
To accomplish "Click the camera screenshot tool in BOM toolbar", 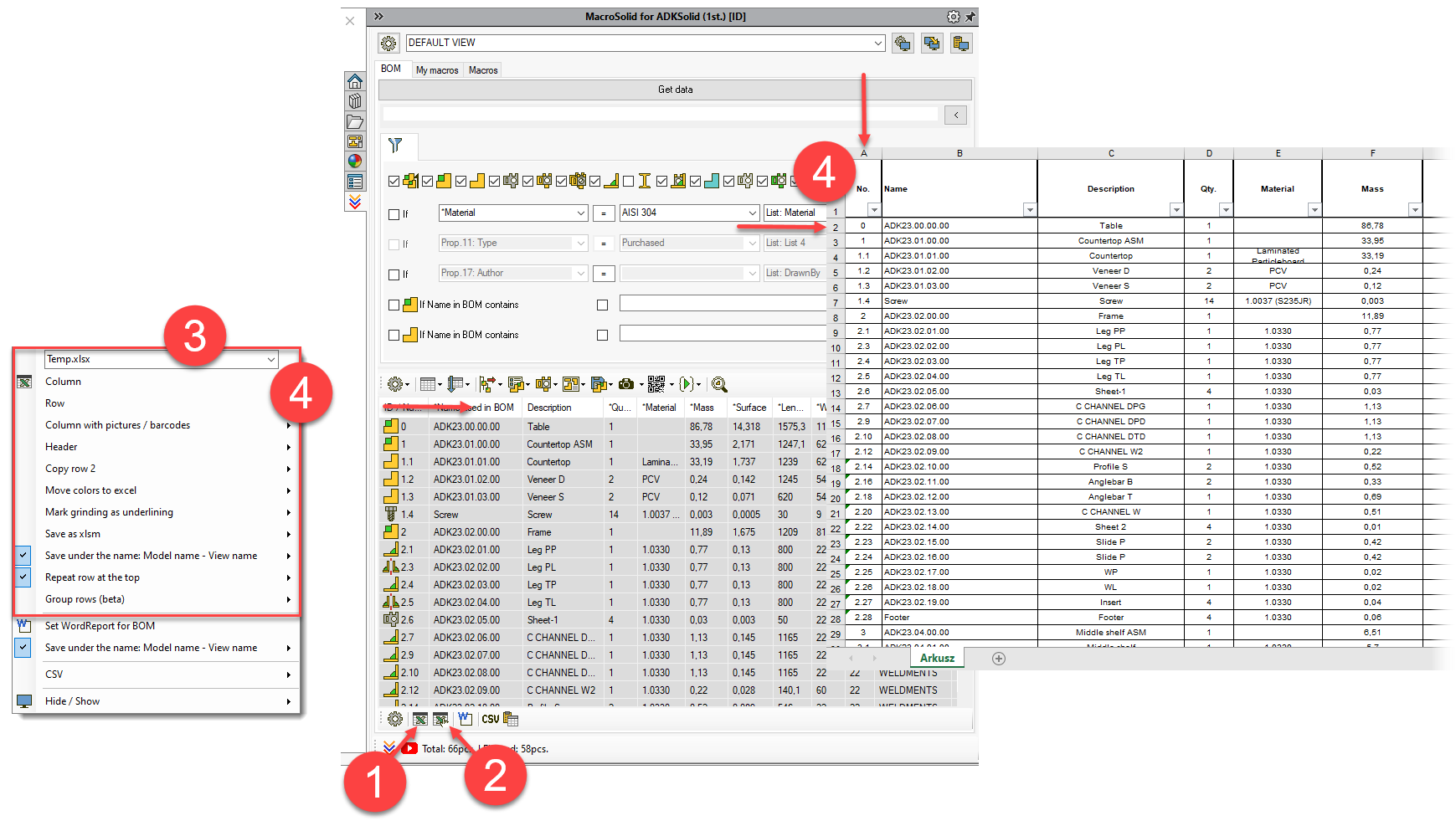I will (x=626, y=384).
